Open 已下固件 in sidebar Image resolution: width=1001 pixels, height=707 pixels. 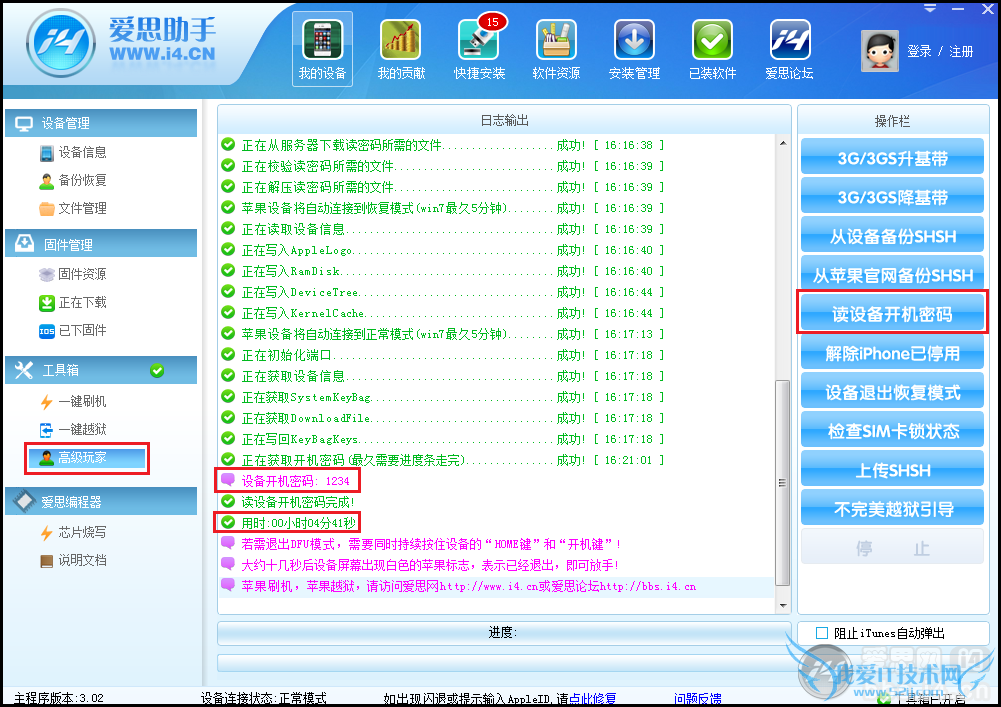[73, 331]
